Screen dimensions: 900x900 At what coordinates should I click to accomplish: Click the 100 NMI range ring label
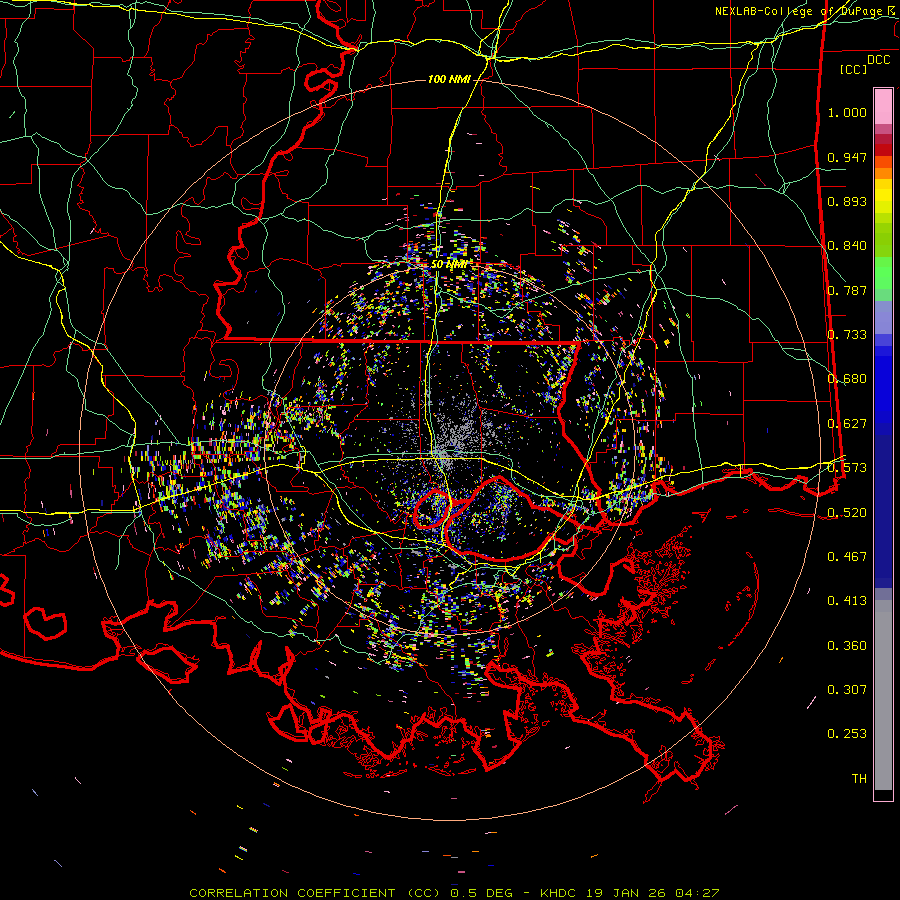[x=449, y=79]
